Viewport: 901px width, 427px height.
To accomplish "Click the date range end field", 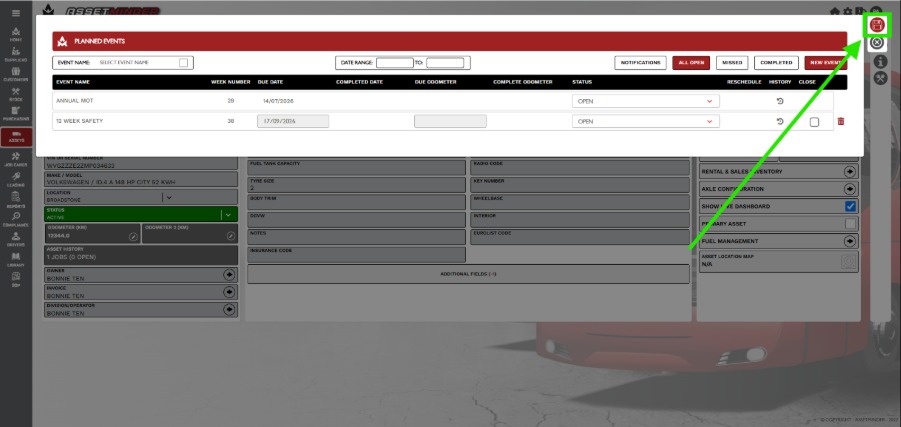I will pyautogui.click(x=445, y=63).
